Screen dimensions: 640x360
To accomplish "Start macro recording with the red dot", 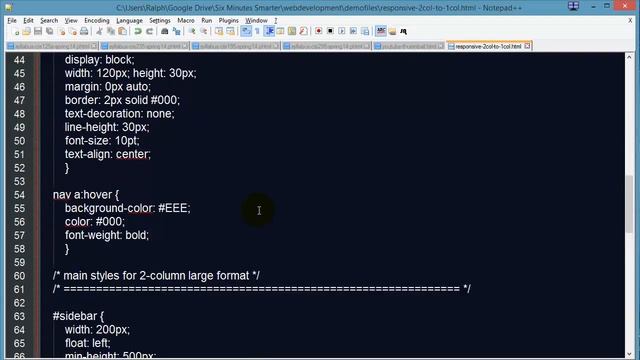I will click(x=318, y=31).
